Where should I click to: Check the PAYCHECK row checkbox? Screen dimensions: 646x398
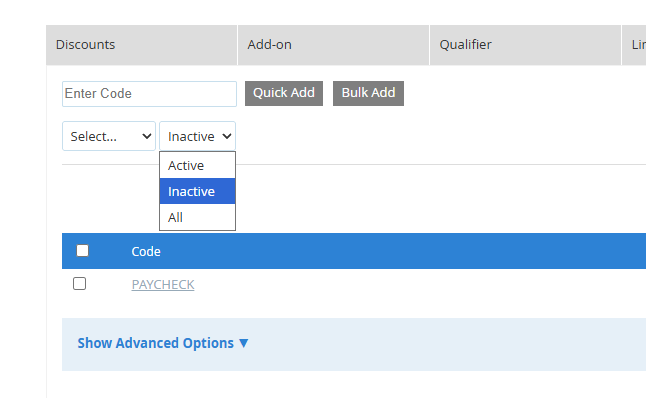[x=80, y=283]
